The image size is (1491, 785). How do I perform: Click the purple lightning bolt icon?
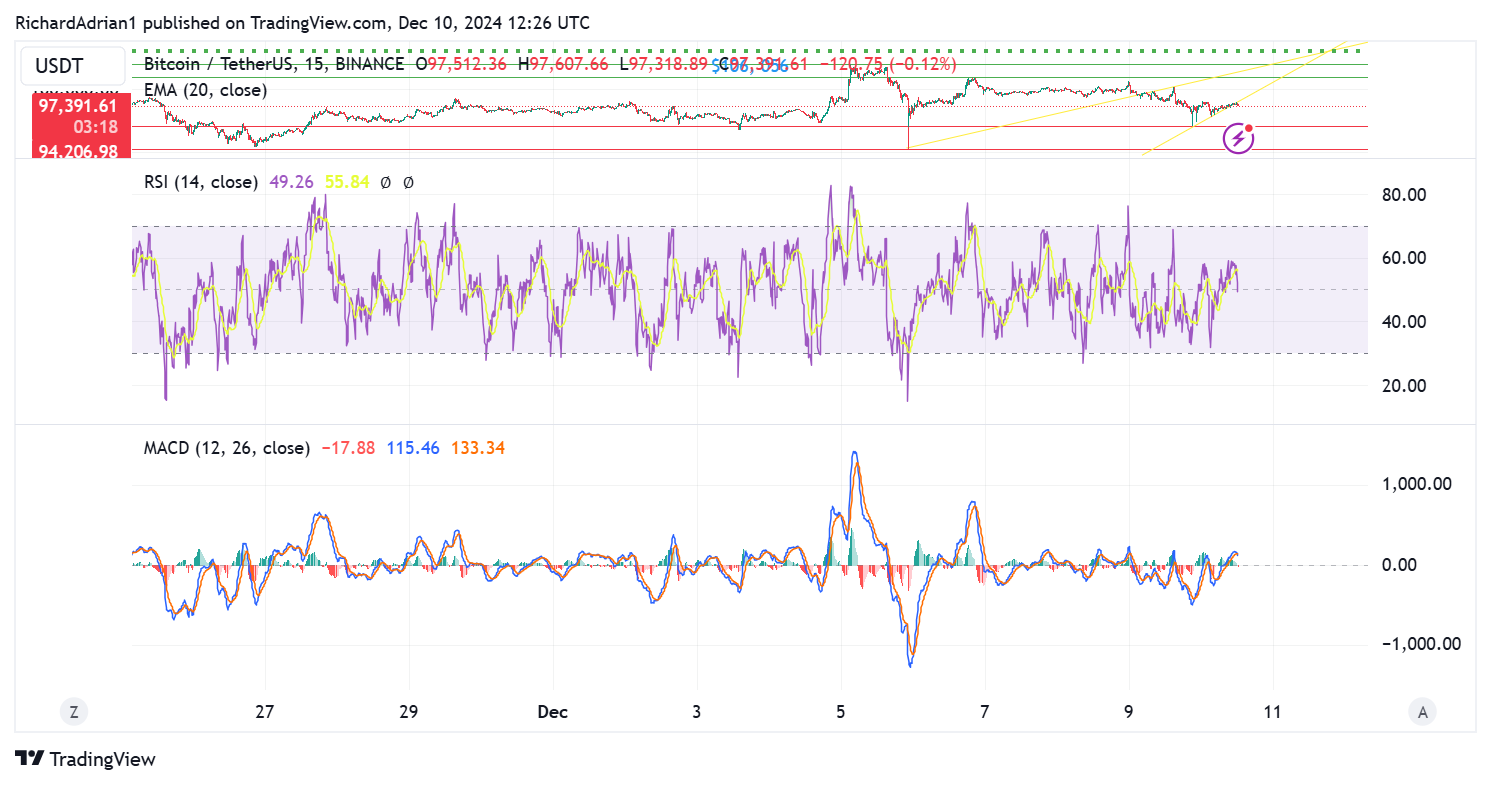[1238, 138]
